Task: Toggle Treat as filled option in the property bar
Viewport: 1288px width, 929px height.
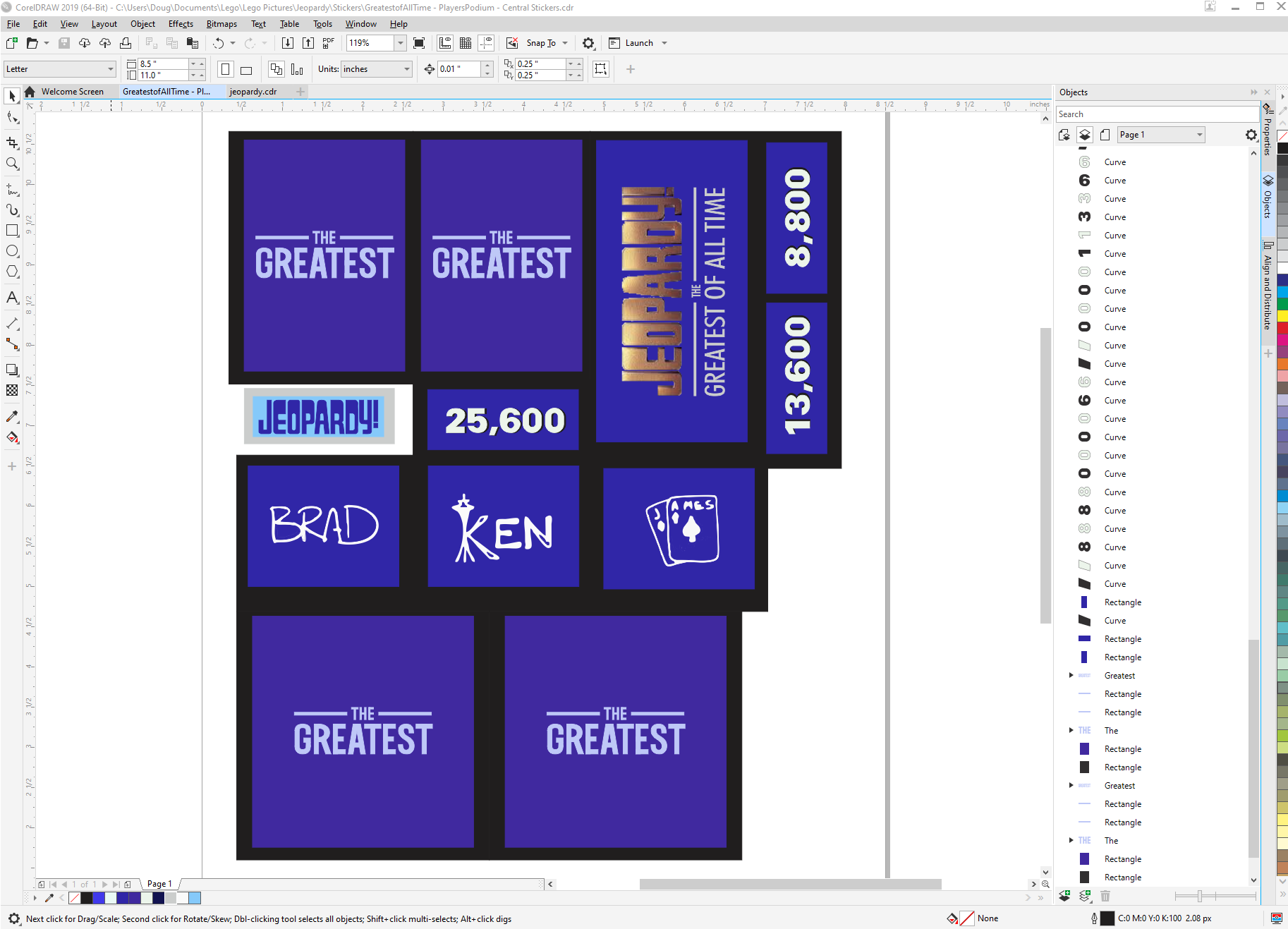Action: coord(601,69)
